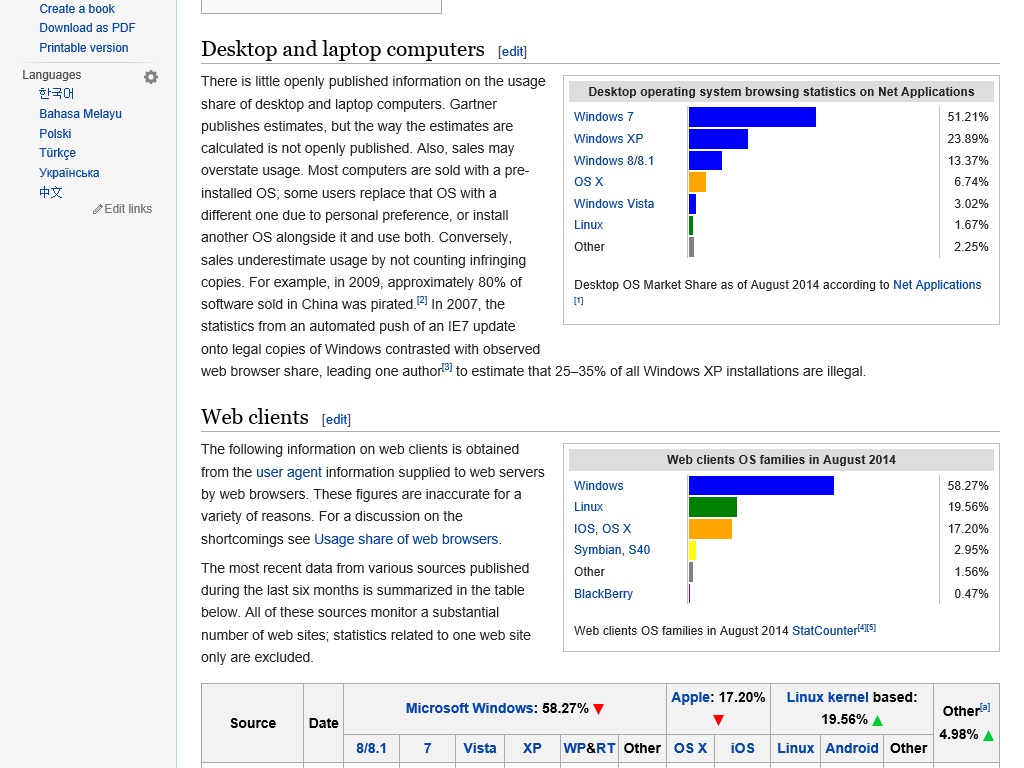Click note [a] next to Other header
The width and height of the screenshot is (1024, 768).
click(x=985, y=707)
